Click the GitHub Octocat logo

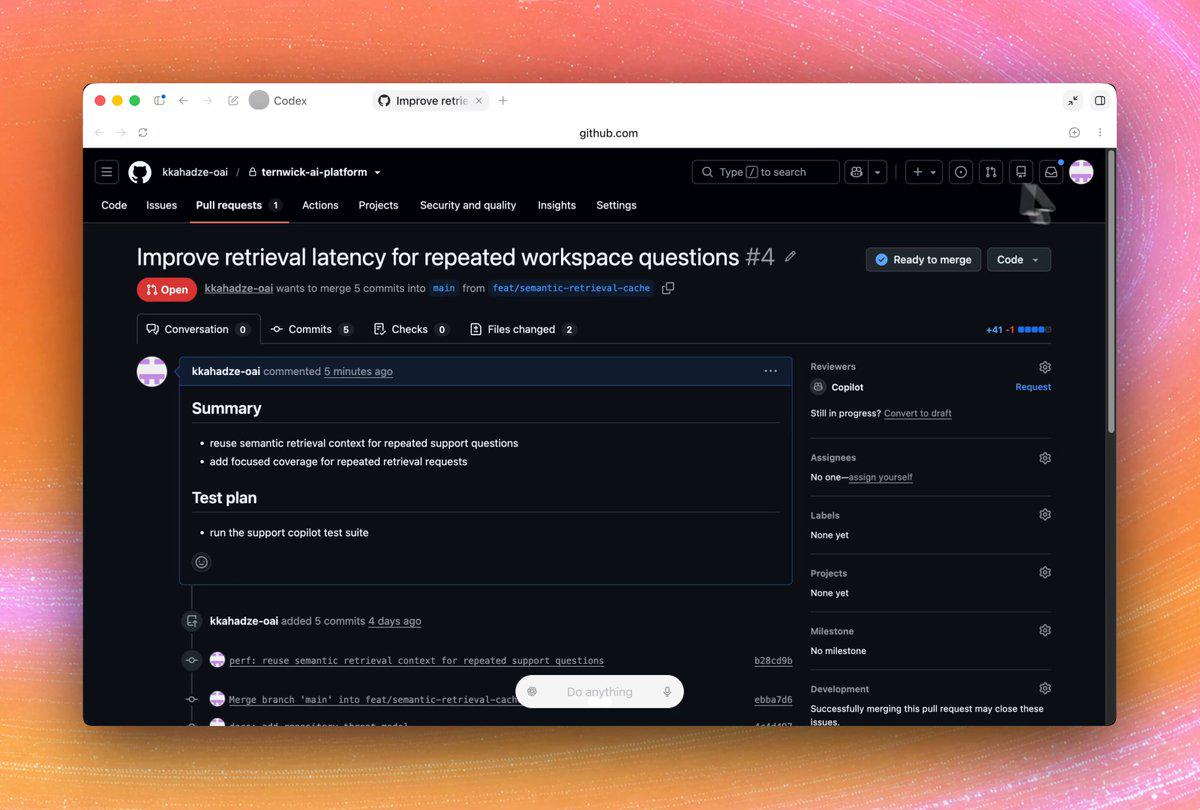[x=140, y=172]
